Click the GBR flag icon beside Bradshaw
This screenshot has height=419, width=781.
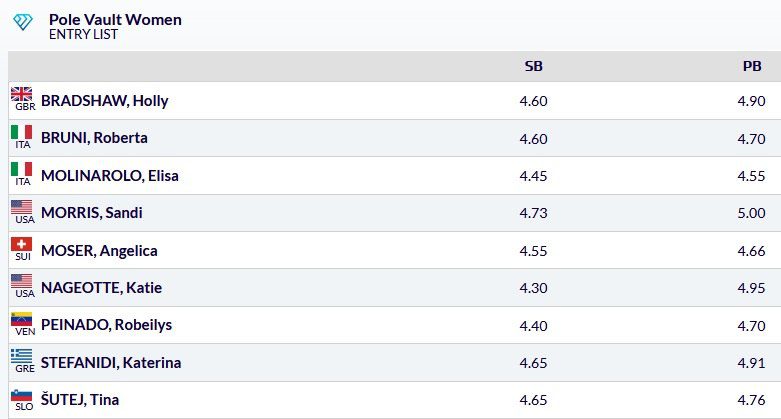coord(21,94)
